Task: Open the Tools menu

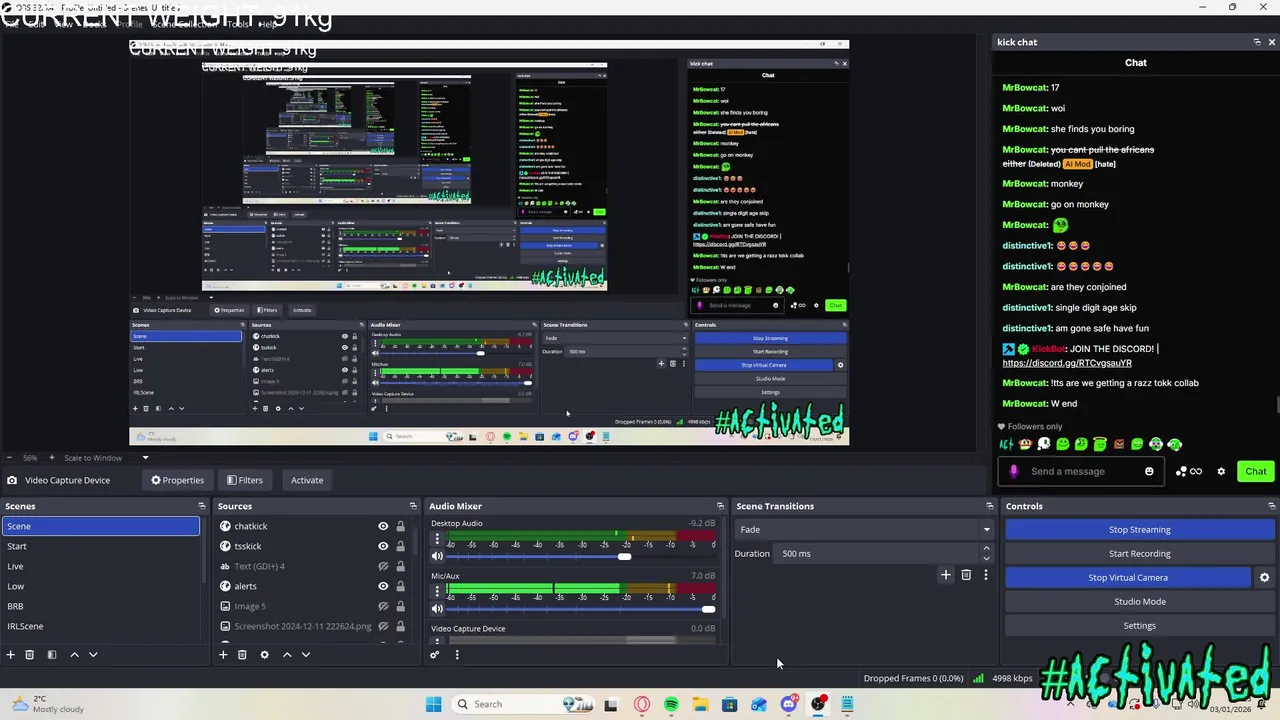Action: 237,24
